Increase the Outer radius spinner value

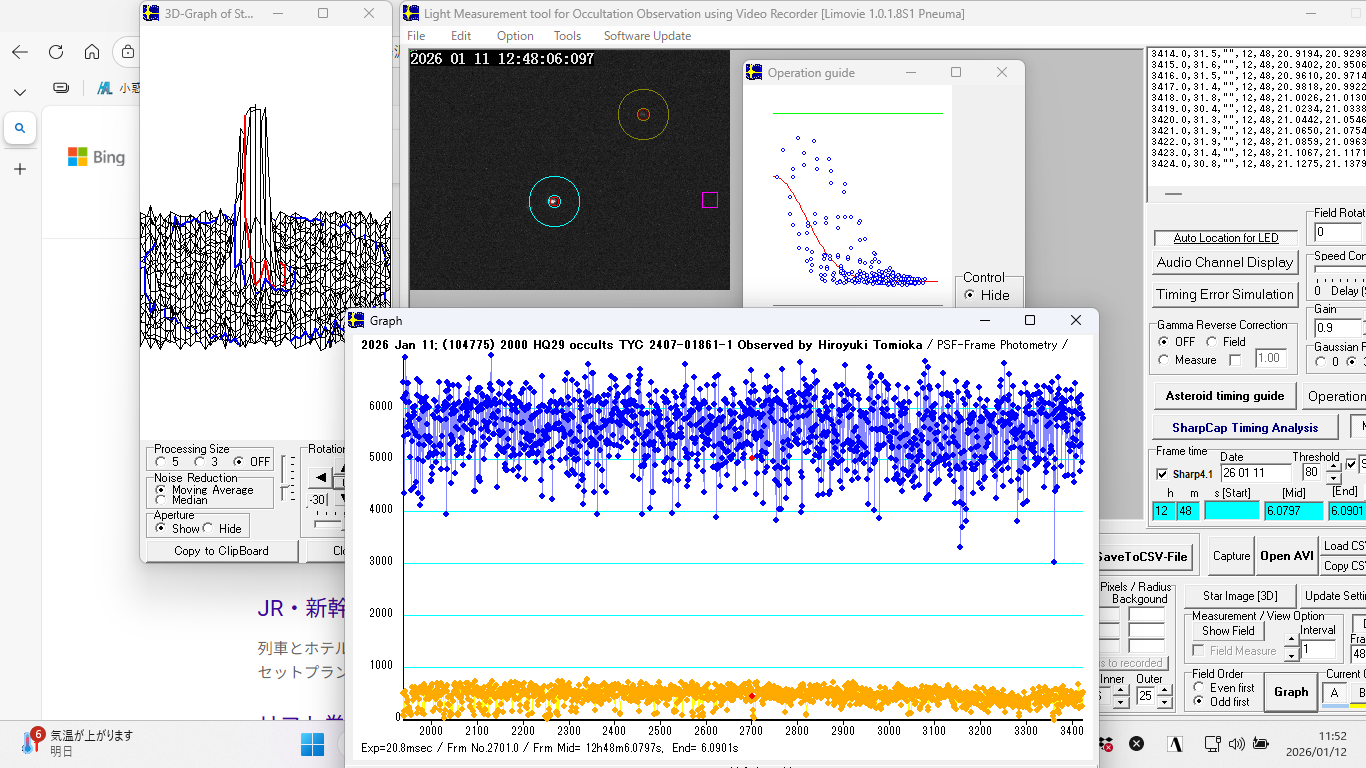[1164, 690]
